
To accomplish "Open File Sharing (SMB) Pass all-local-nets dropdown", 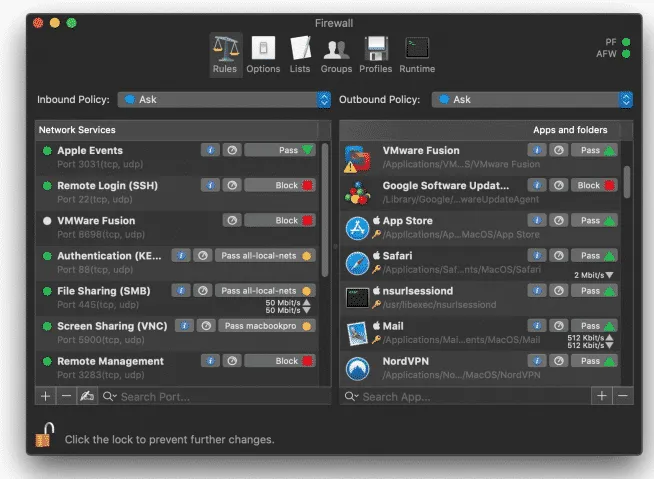I will [x=265, y=291].
